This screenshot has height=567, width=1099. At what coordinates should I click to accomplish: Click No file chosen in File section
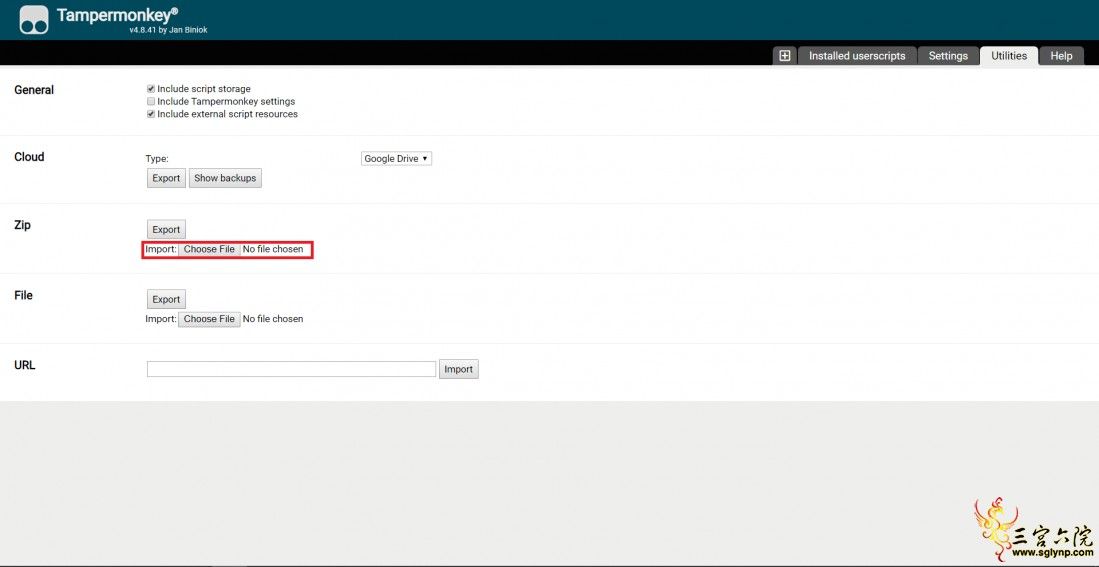273,319
